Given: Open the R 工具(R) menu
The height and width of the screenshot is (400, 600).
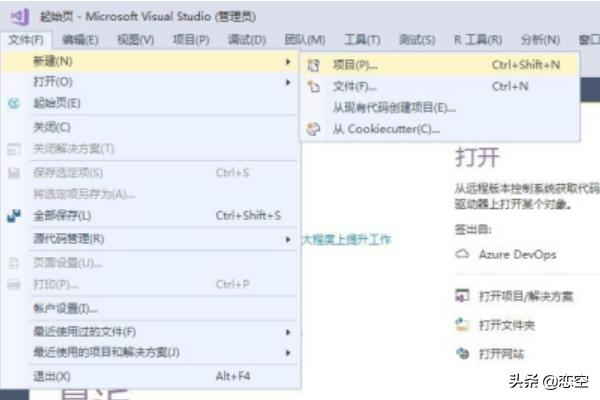Looking at the screenshot, I should coord(478,39).
